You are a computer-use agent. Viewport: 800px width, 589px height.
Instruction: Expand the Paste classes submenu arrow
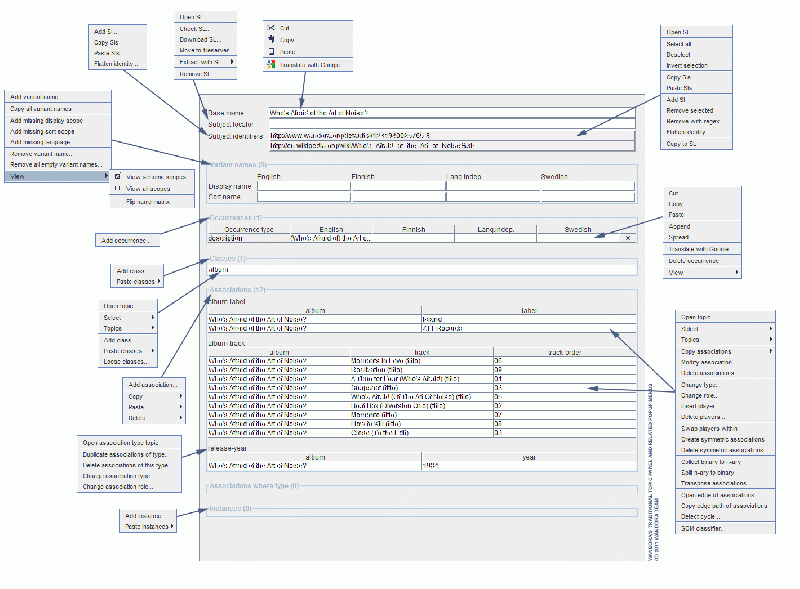point(157,281)
